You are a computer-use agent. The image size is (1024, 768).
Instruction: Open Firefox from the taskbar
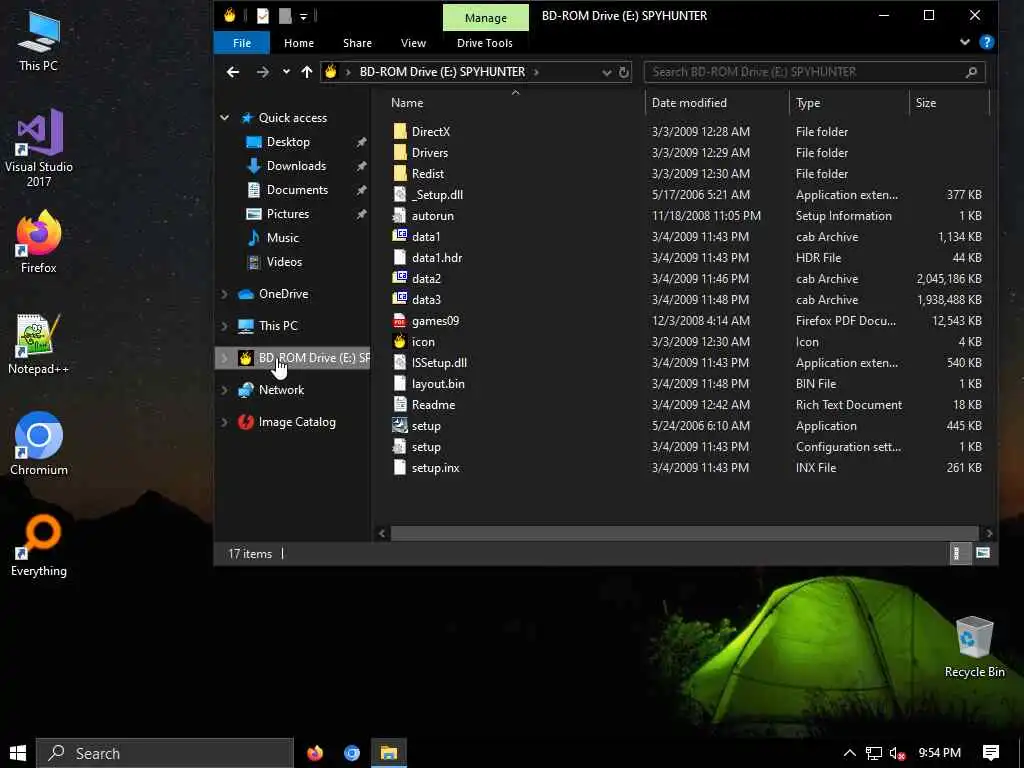315,753
